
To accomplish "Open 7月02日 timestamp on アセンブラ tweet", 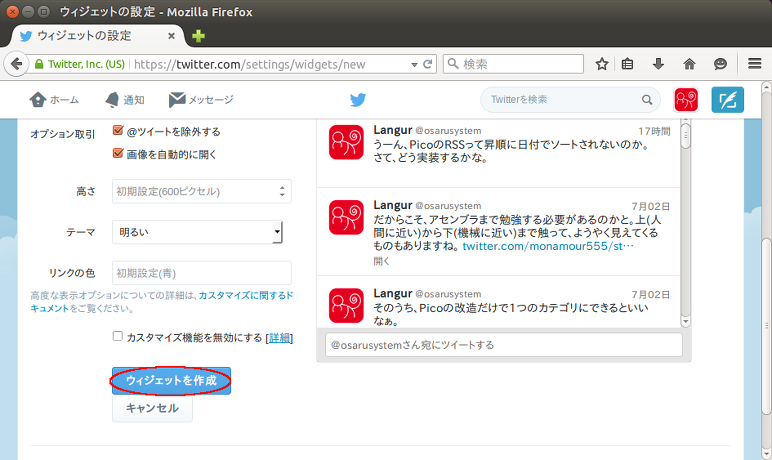I will pos(651,206).
